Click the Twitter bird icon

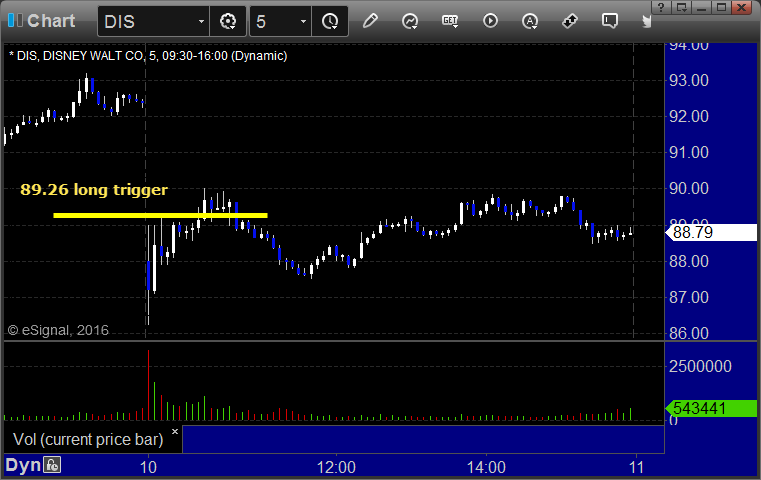click(646, 21)
